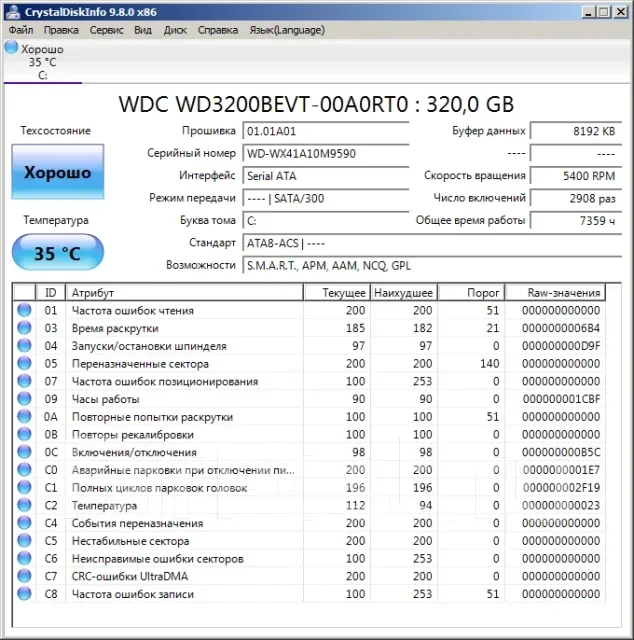The height and width of the screenshot is (640, 634).
Task: Click status icon for Полных циклов парковок головок
Action: 24,487
